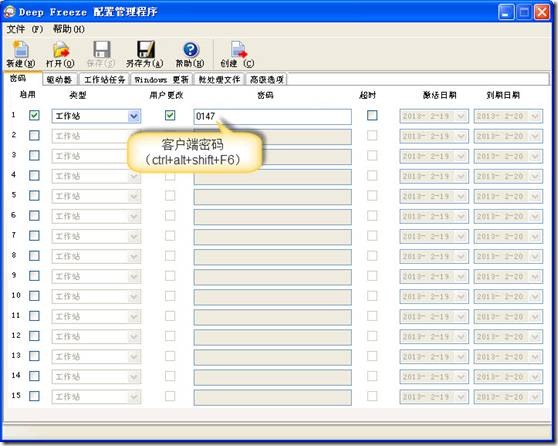Switch to the Windows 更新 tab
This screenshot has width=558, height=446.
point(161,79)
